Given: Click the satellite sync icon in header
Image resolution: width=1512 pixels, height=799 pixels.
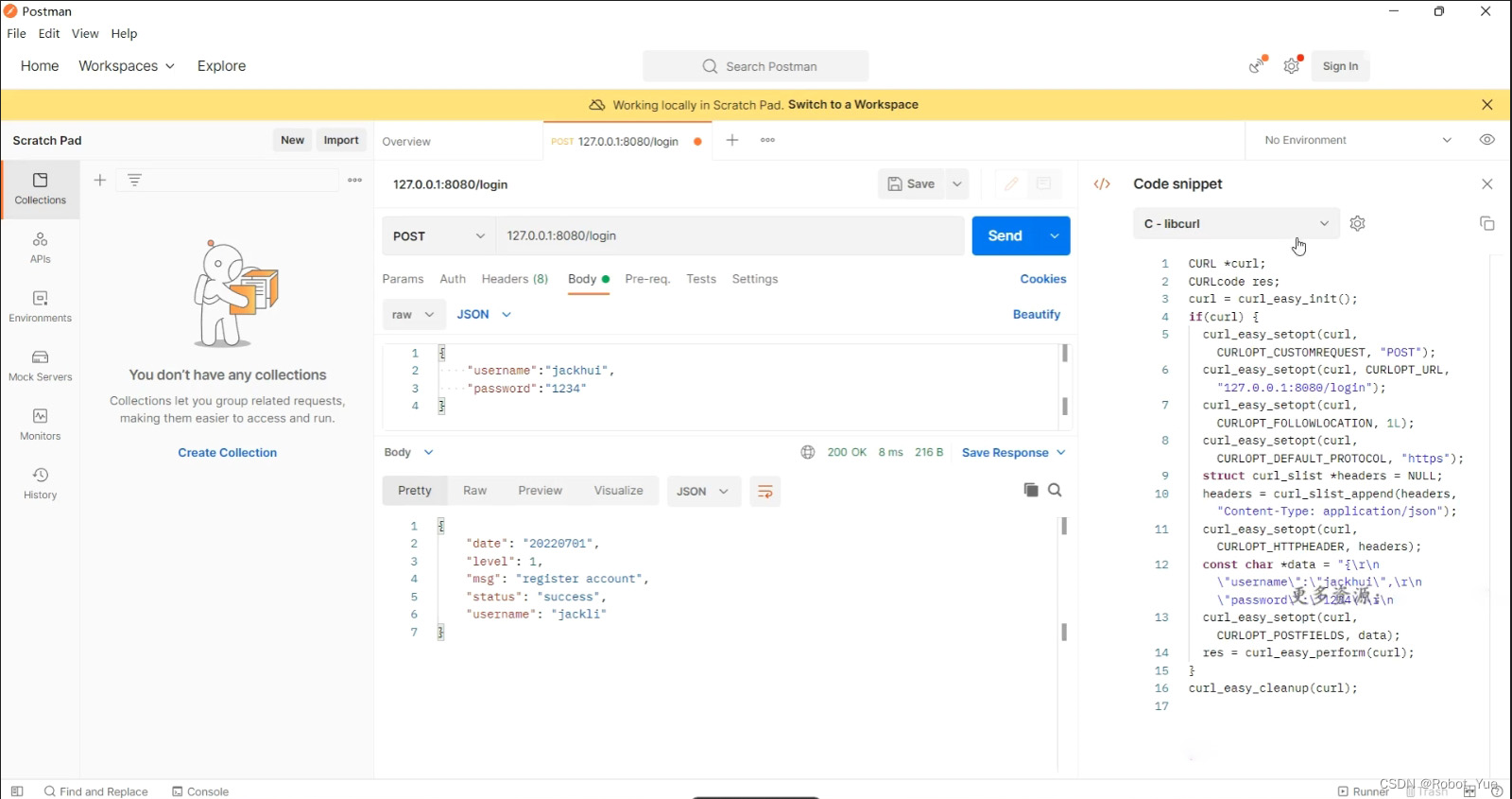Looking at the screenshot, I should coord(1257,65).
